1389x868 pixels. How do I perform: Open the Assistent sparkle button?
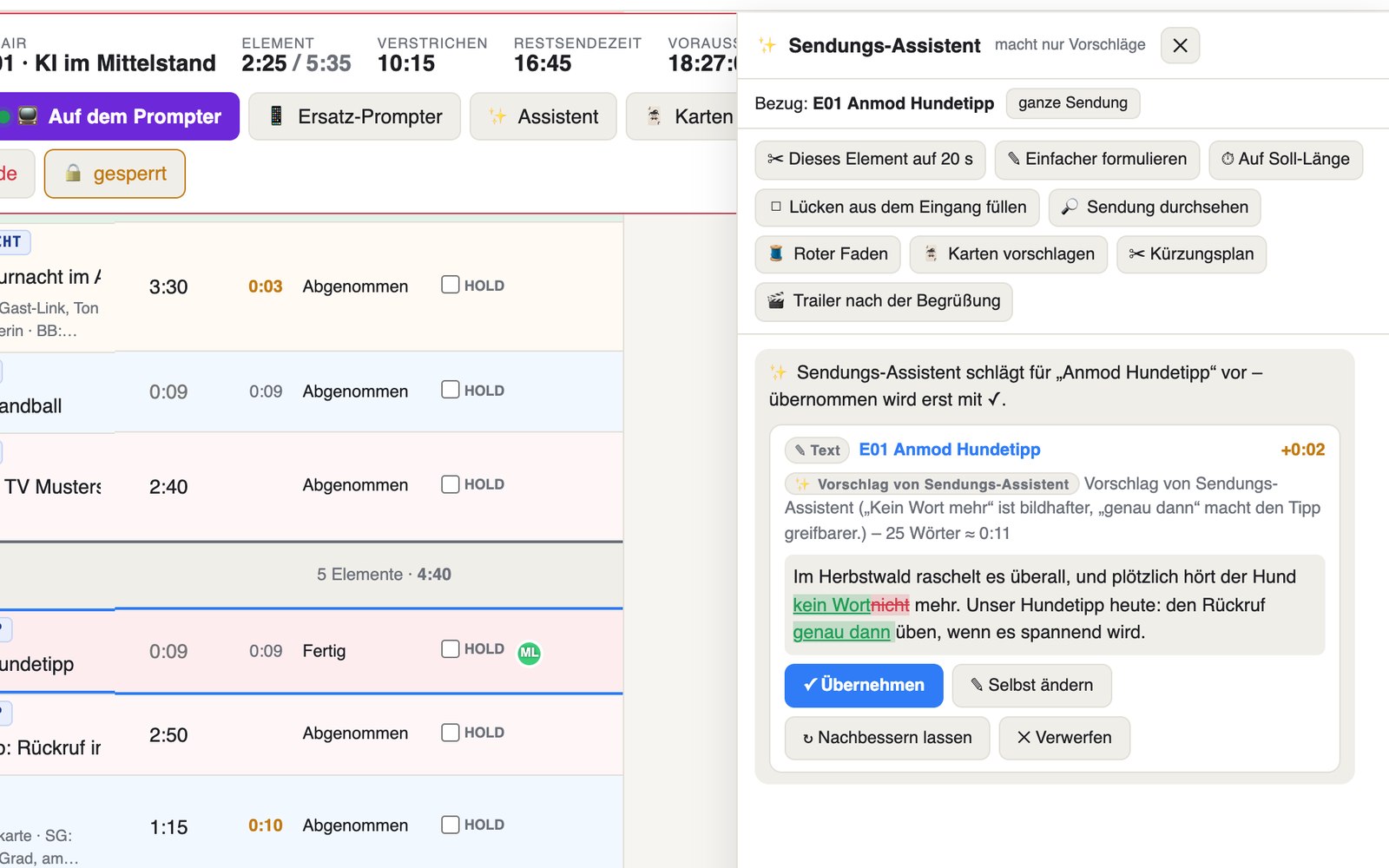pos(543,116)
